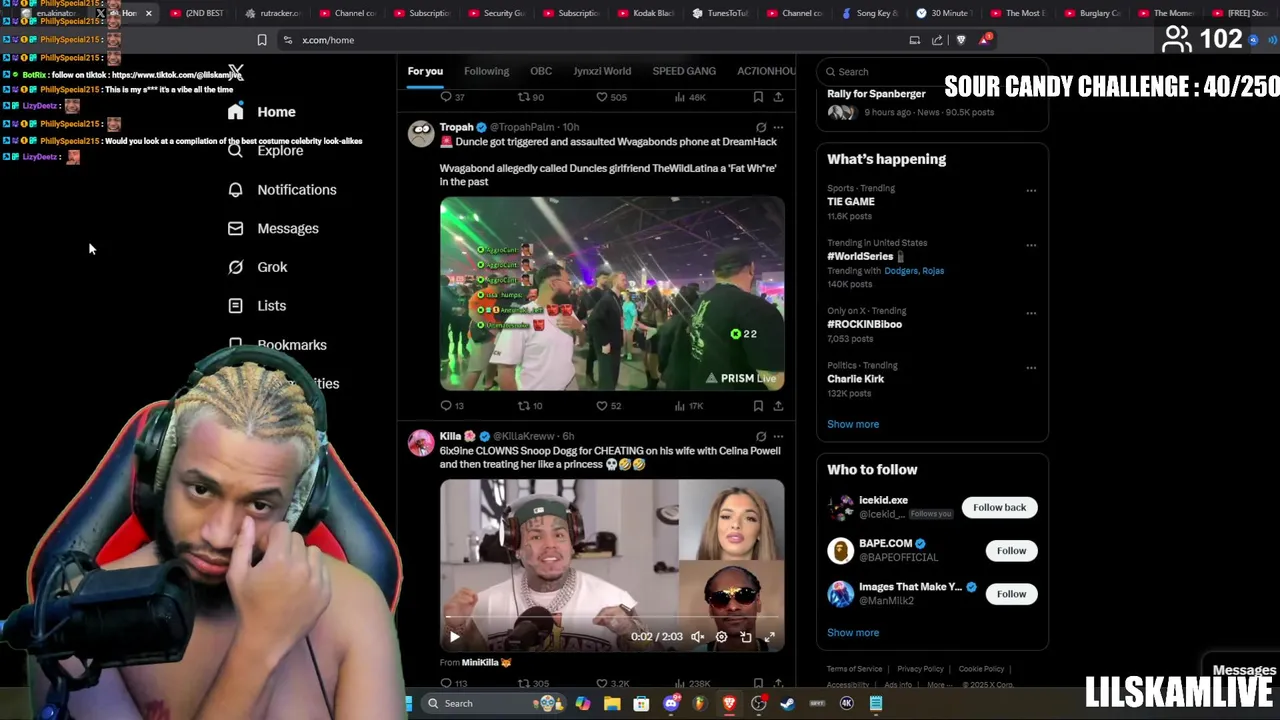Open options for Charlie Kirk trend
Viewport: 1280px width, 720px height.
(x=1031, y=367)
